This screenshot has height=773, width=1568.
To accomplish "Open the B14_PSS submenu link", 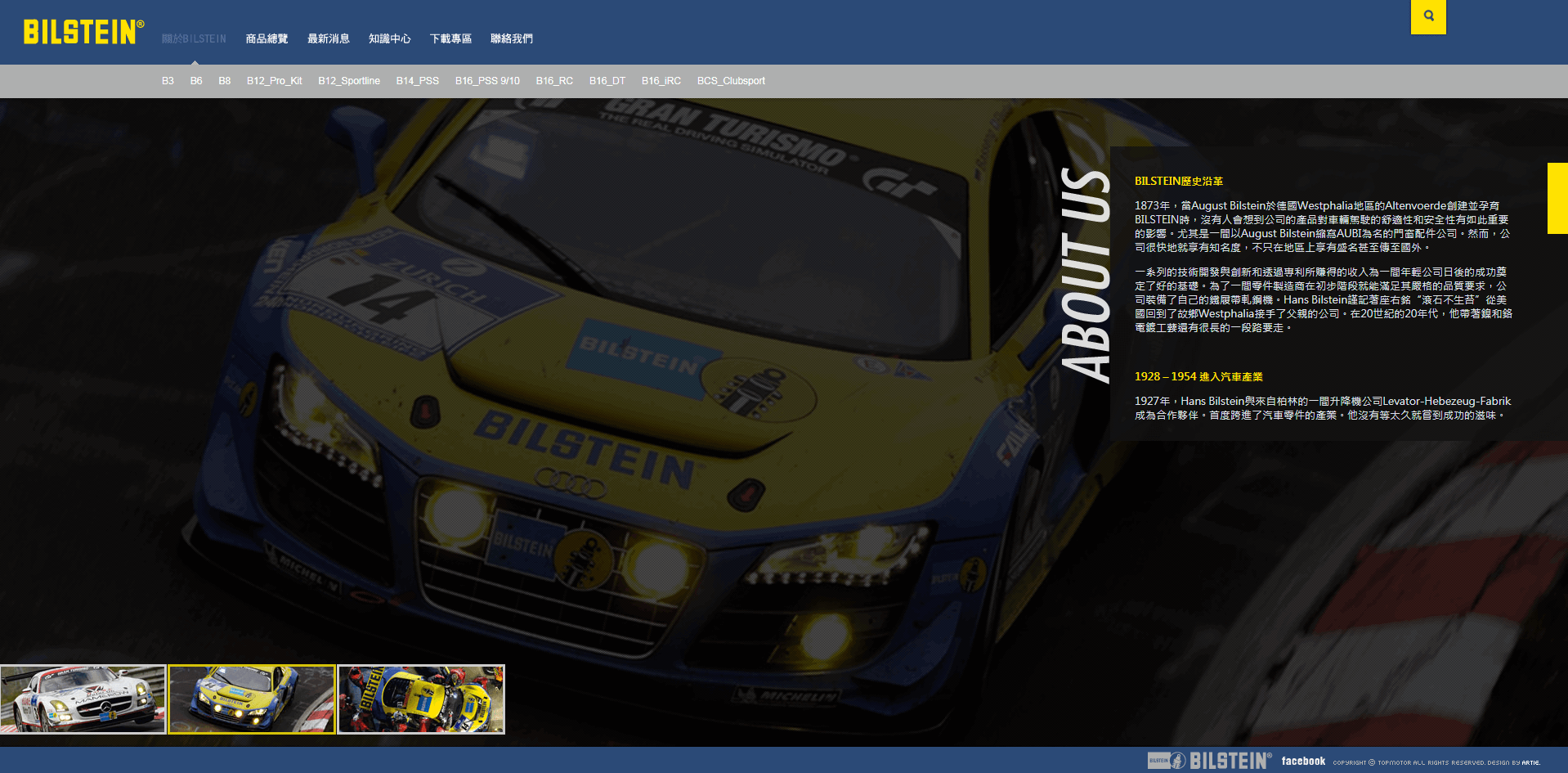I will coord(418,81).
